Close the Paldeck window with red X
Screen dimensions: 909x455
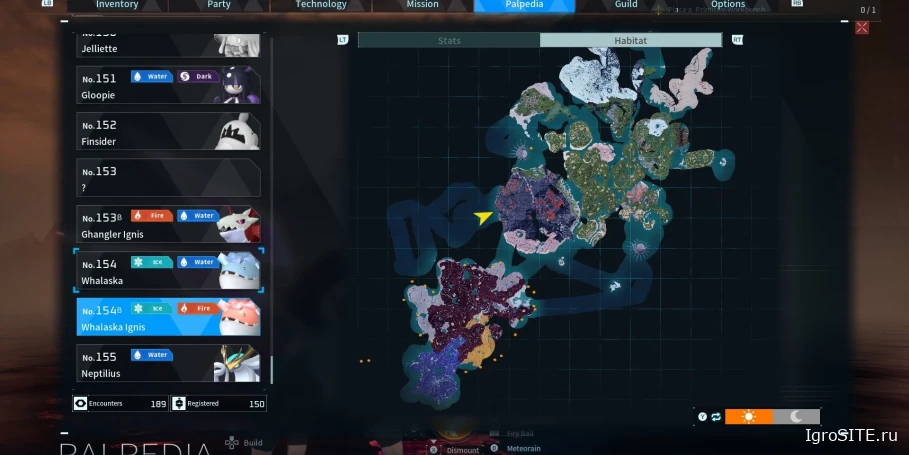click(862, 27)
